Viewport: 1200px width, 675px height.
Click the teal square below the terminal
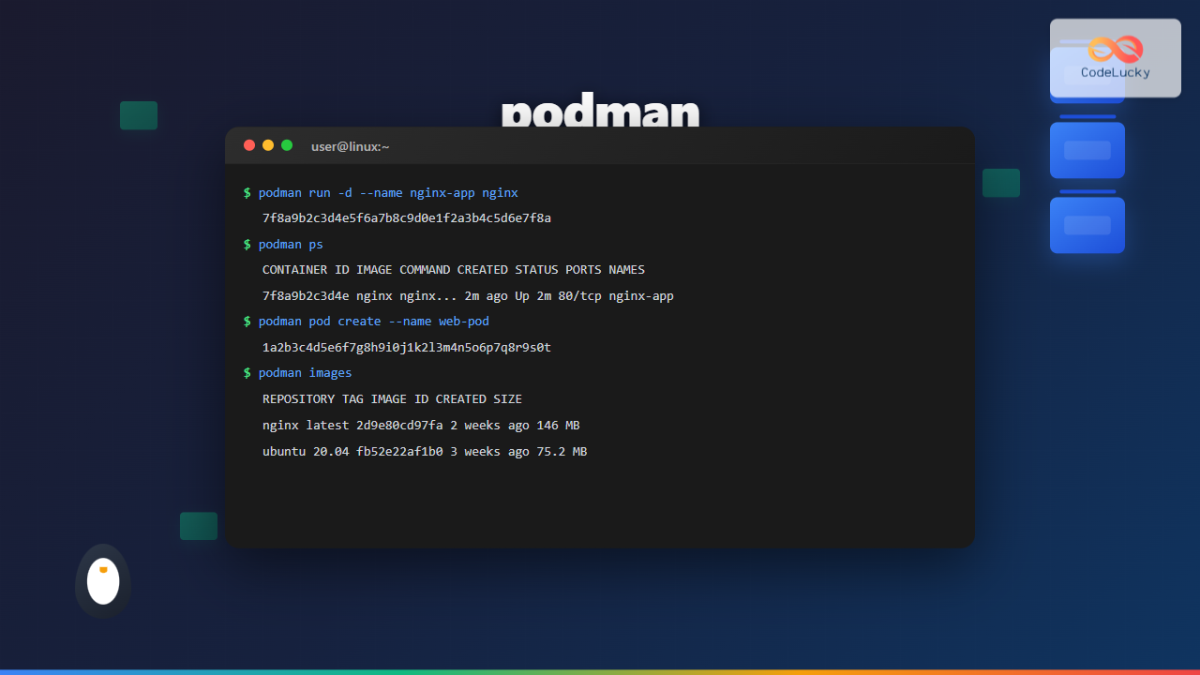[198, 525]
